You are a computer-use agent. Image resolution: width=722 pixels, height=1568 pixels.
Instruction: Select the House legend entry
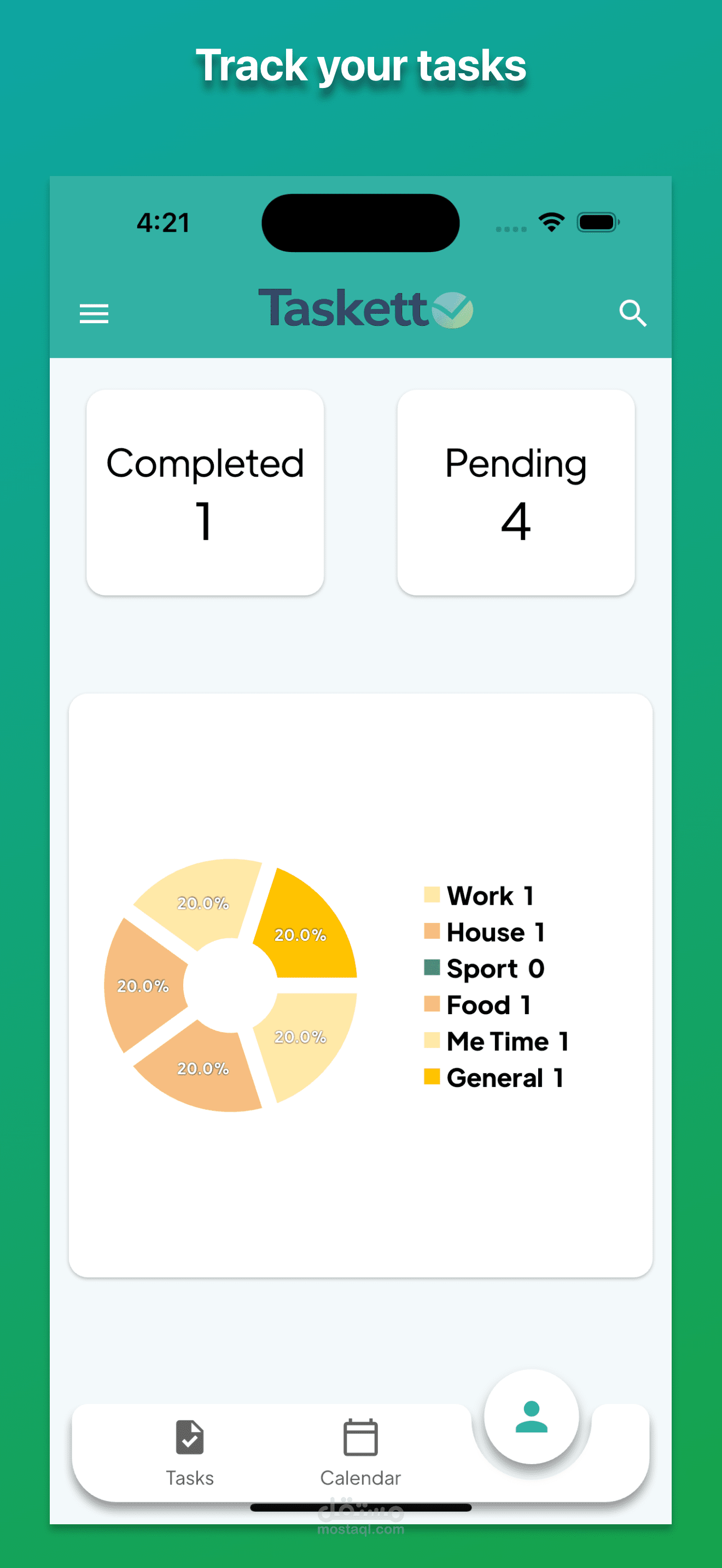click(x=485, y=932)
